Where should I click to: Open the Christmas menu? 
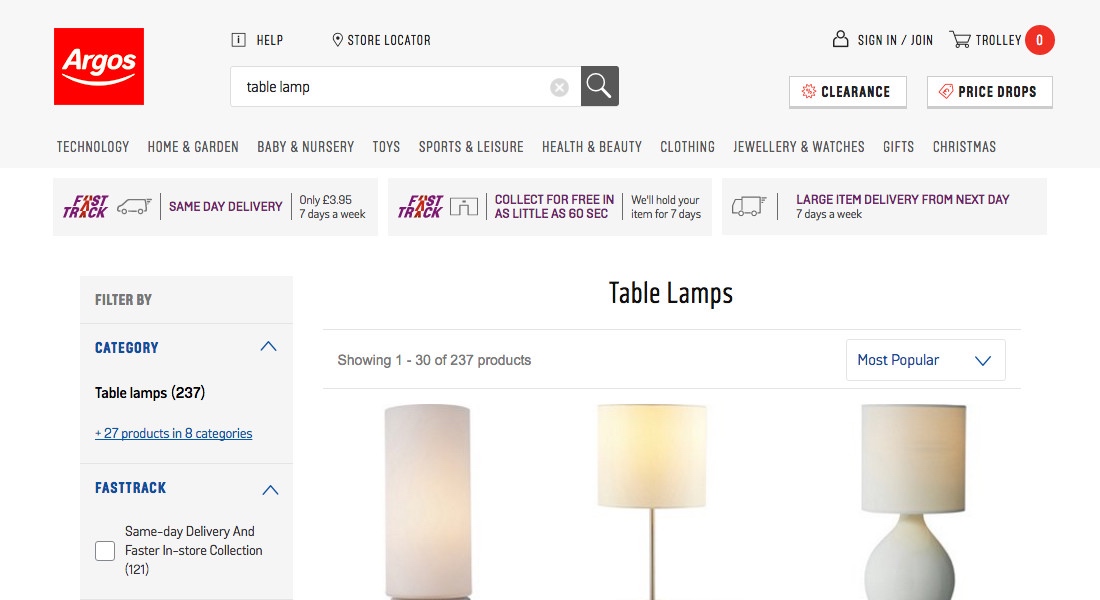point(964,147)
